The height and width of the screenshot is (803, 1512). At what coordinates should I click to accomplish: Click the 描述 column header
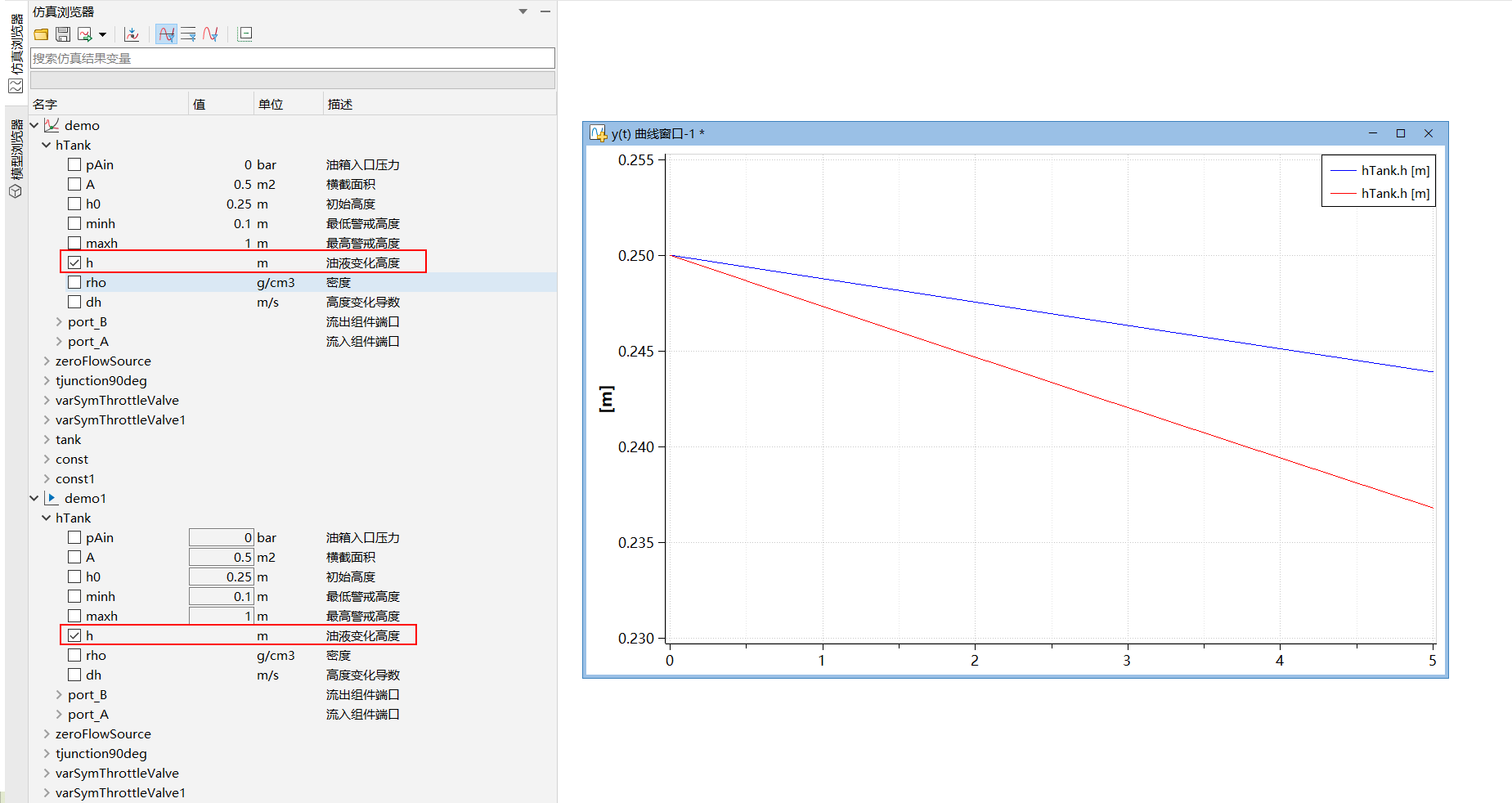tap(339, 104)
